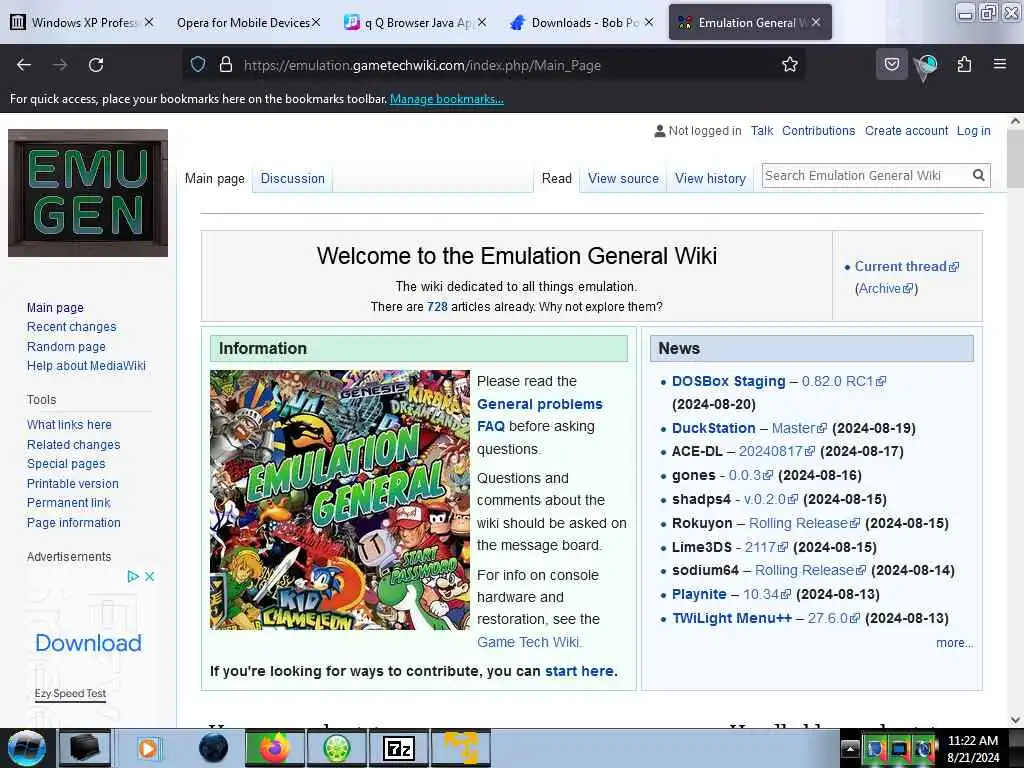Click the black box taskbar icon
The height and width of the screenshot is (768, 1024).
click(x=84, y=748)
